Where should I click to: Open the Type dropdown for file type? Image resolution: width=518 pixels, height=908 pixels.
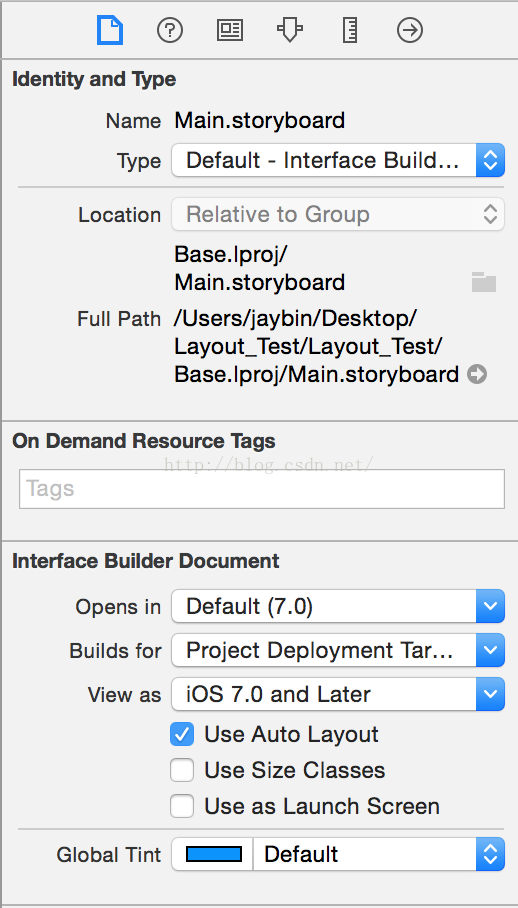point(338,160)
